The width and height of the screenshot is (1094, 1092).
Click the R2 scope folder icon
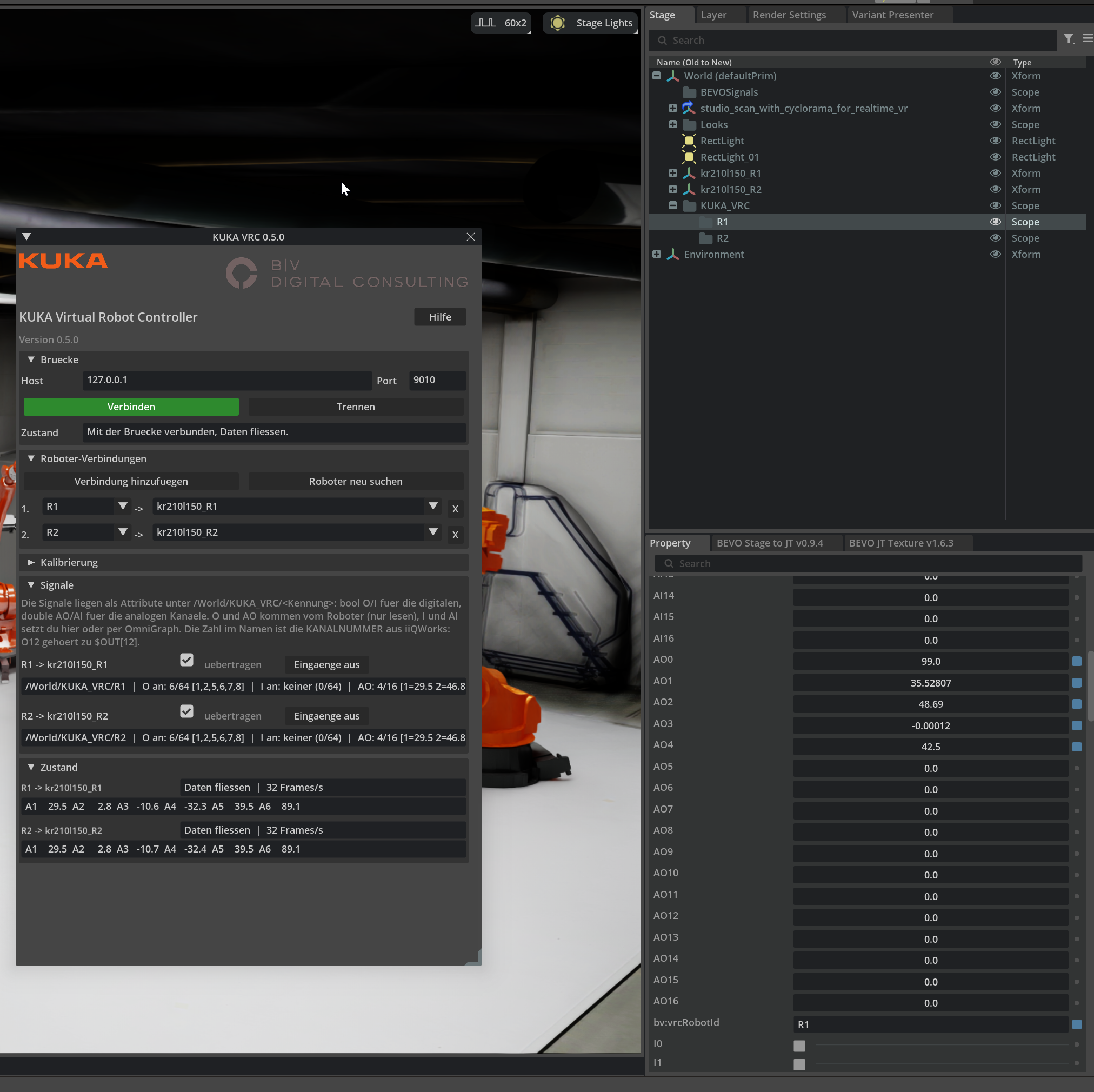705,238
